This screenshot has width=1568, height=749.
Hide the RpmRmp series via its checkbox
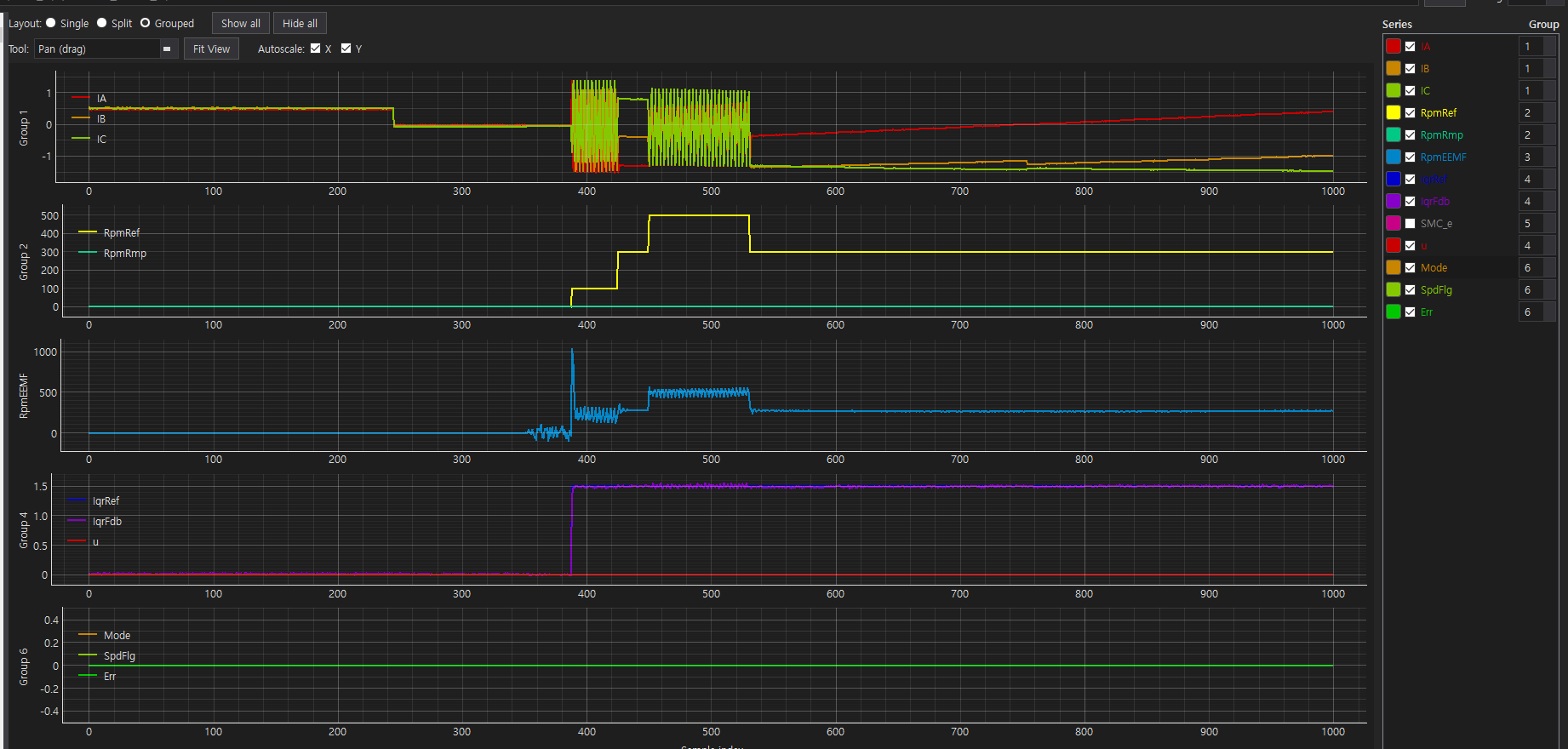click(1411, 134)
